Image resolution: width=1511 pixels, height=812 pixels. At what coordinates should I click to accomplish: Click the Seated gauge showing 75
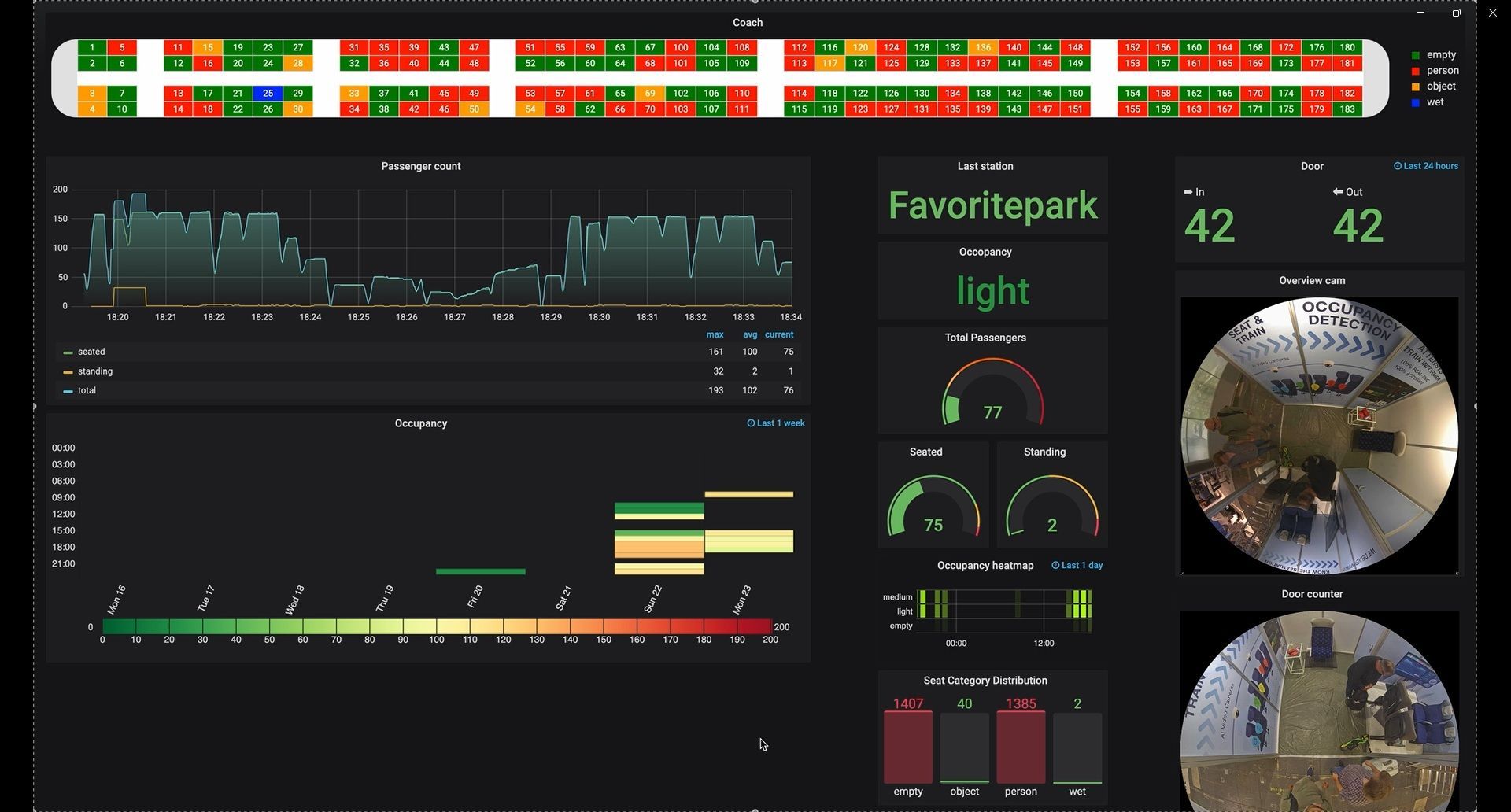(933, 507)
